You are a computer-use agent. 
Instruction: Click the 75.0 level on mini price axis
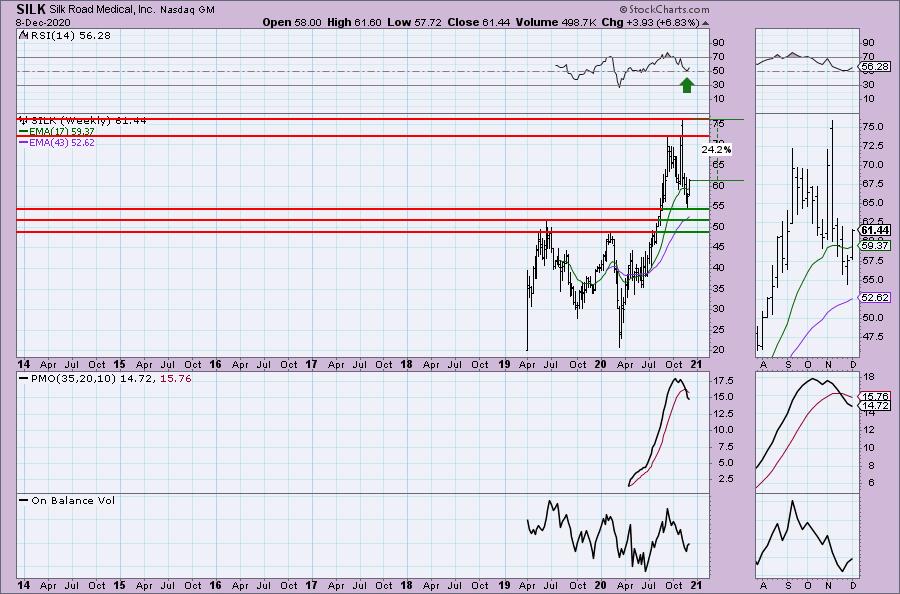pyautogui.click(x=872, y=126)
